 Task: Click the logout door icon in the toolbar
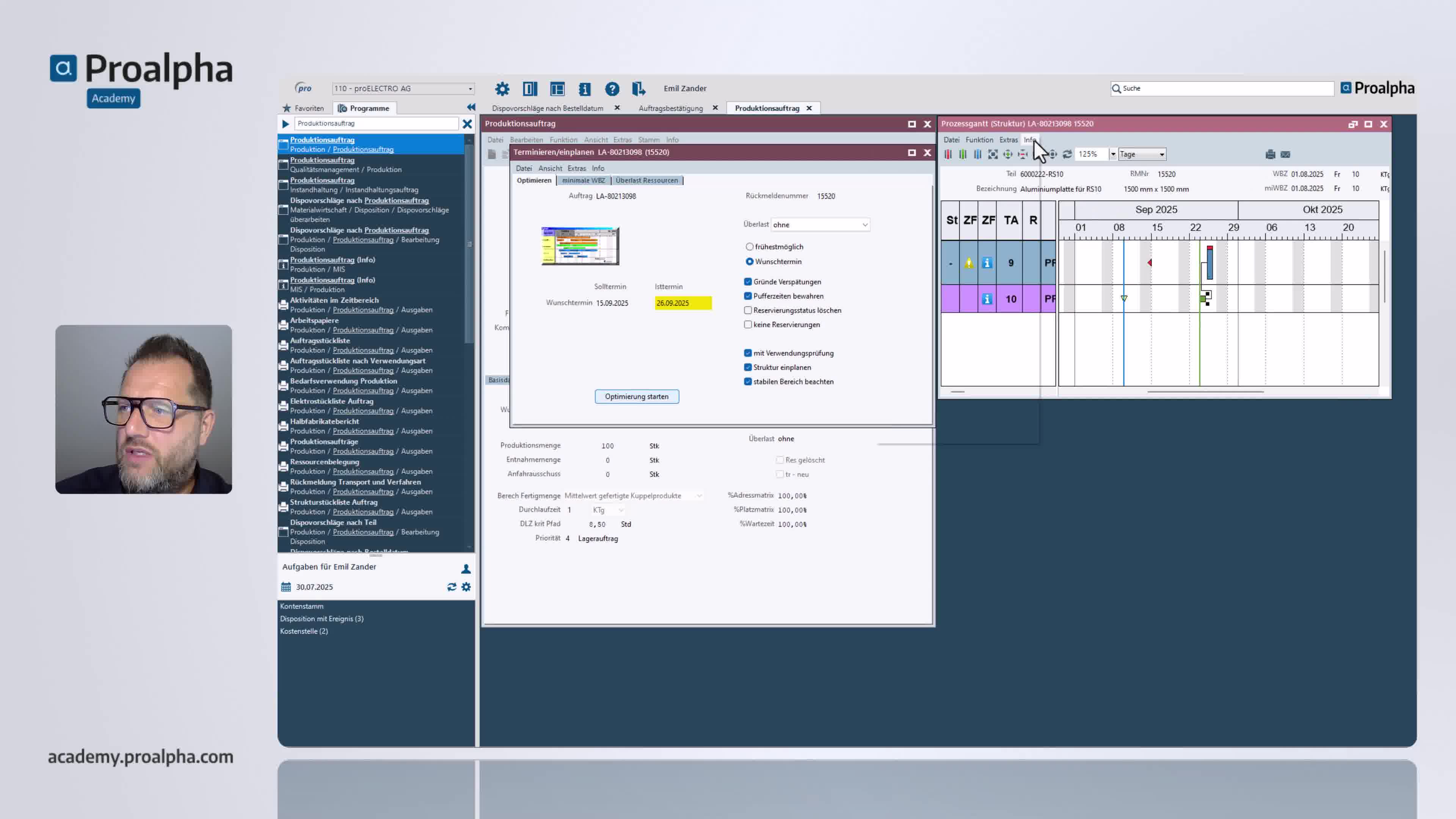[639, 89]
